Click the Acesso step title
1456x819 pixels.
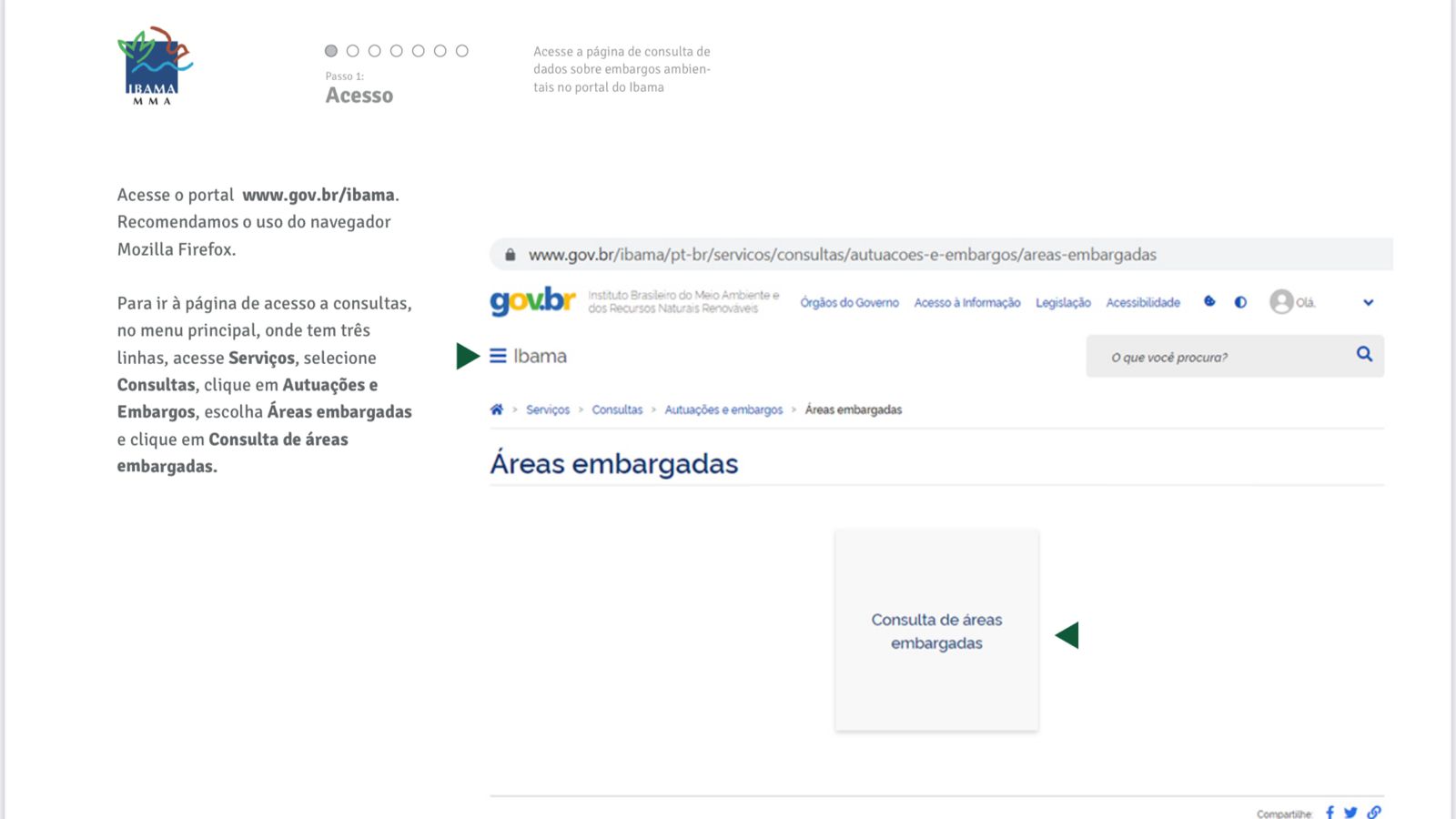[359, 96]
